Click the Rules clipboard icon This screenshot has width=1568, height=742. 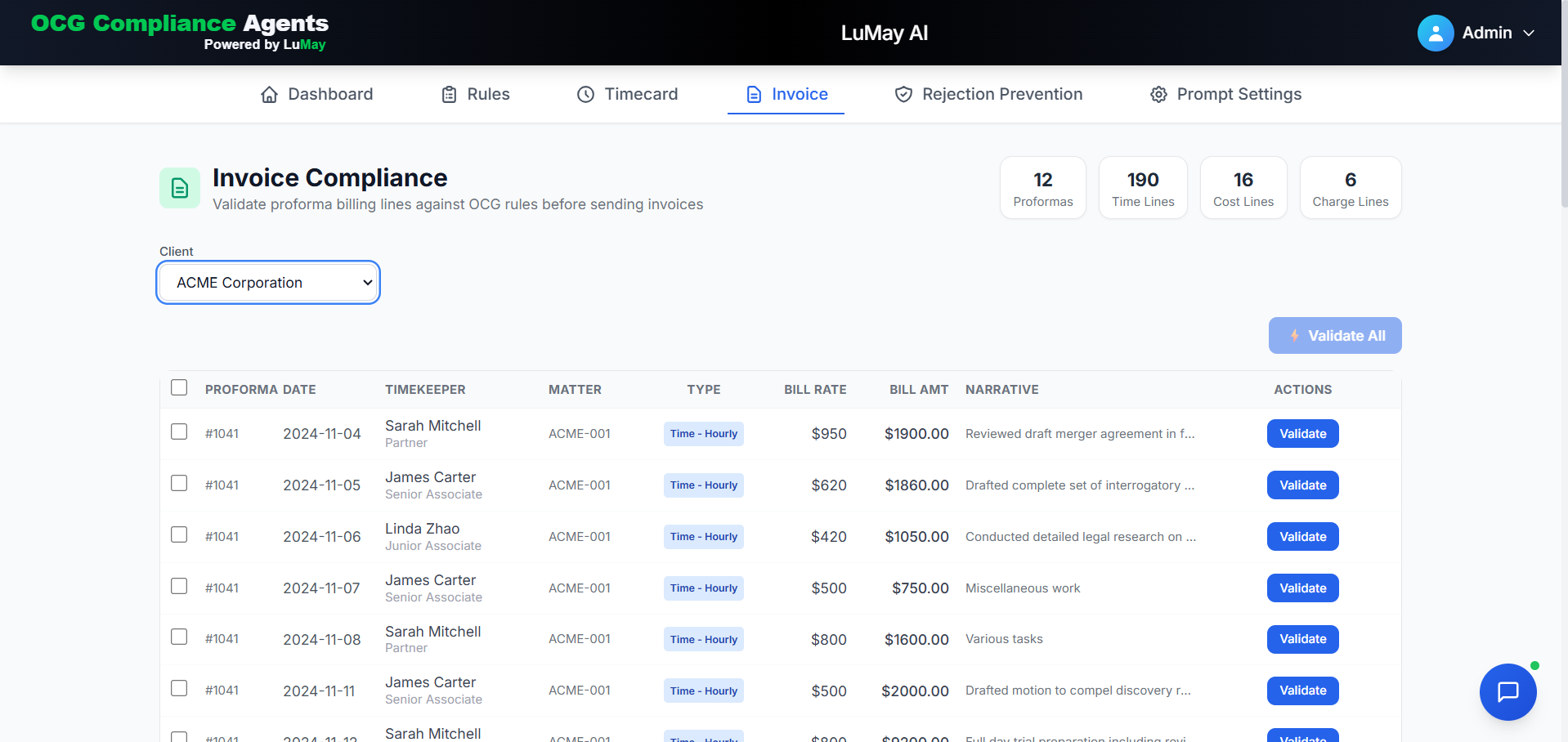449,95
